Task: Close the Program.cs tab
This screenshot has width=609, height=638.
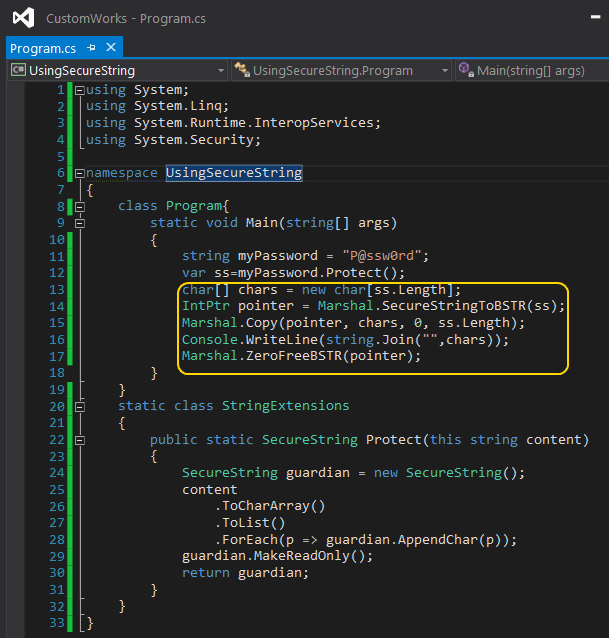Action: (110, 48)
